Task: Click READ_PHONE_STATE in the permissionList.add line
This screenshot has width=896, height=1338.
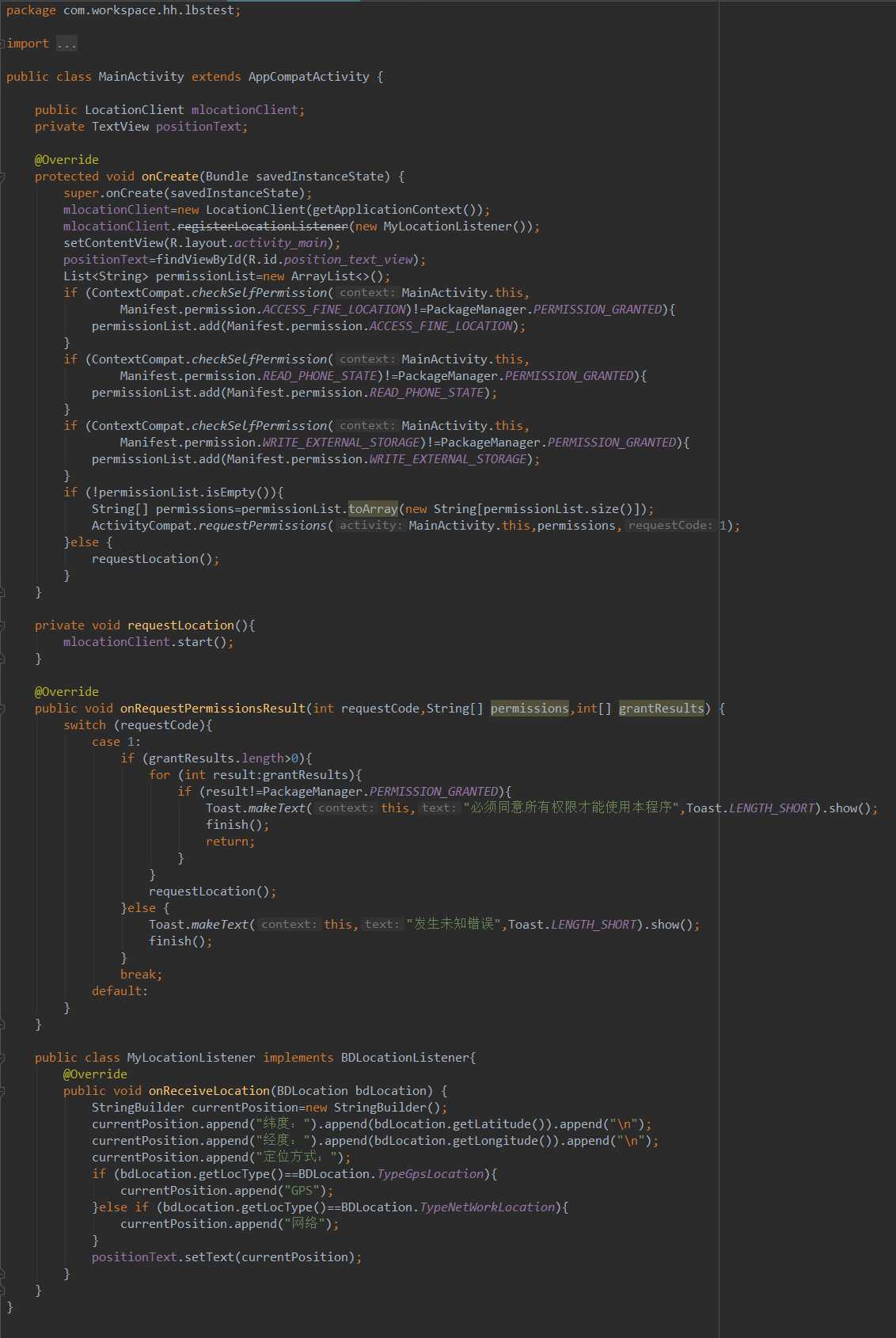Action: pos(426,393)
